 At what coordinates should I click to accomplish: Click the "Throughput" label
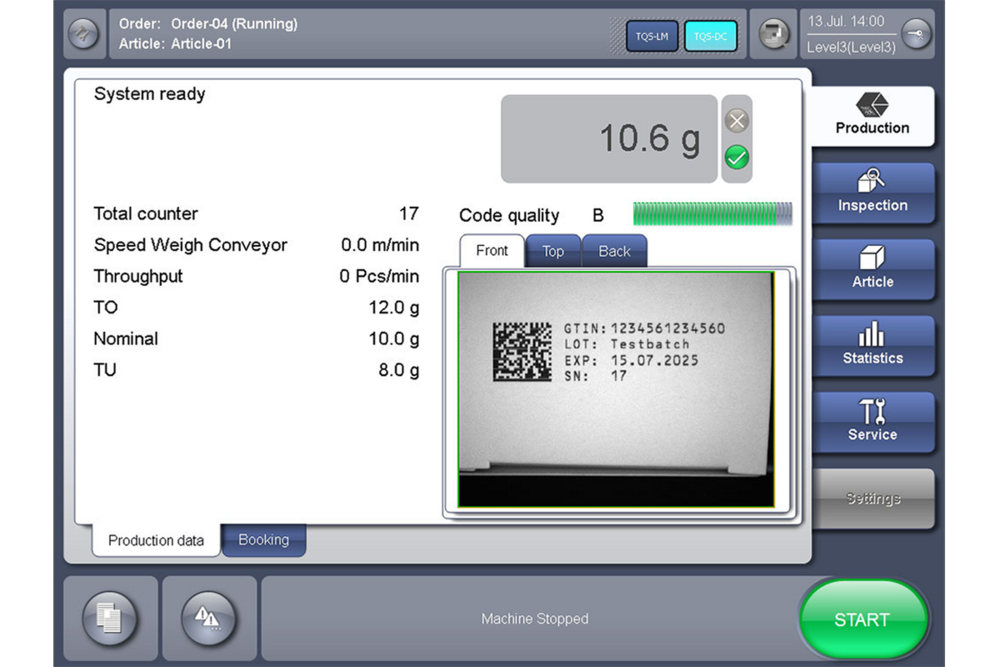click(x=138, y=276)
